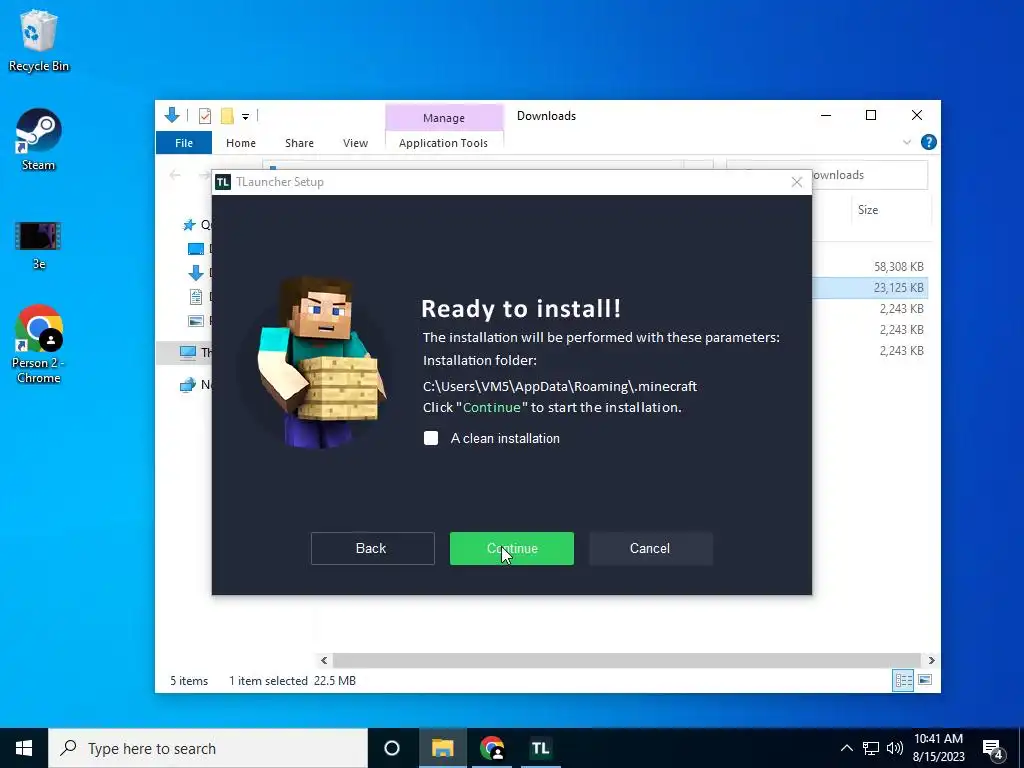
Task: Click the New folder quick access icon
Action: pyautogui.click(x=227, y=116)
